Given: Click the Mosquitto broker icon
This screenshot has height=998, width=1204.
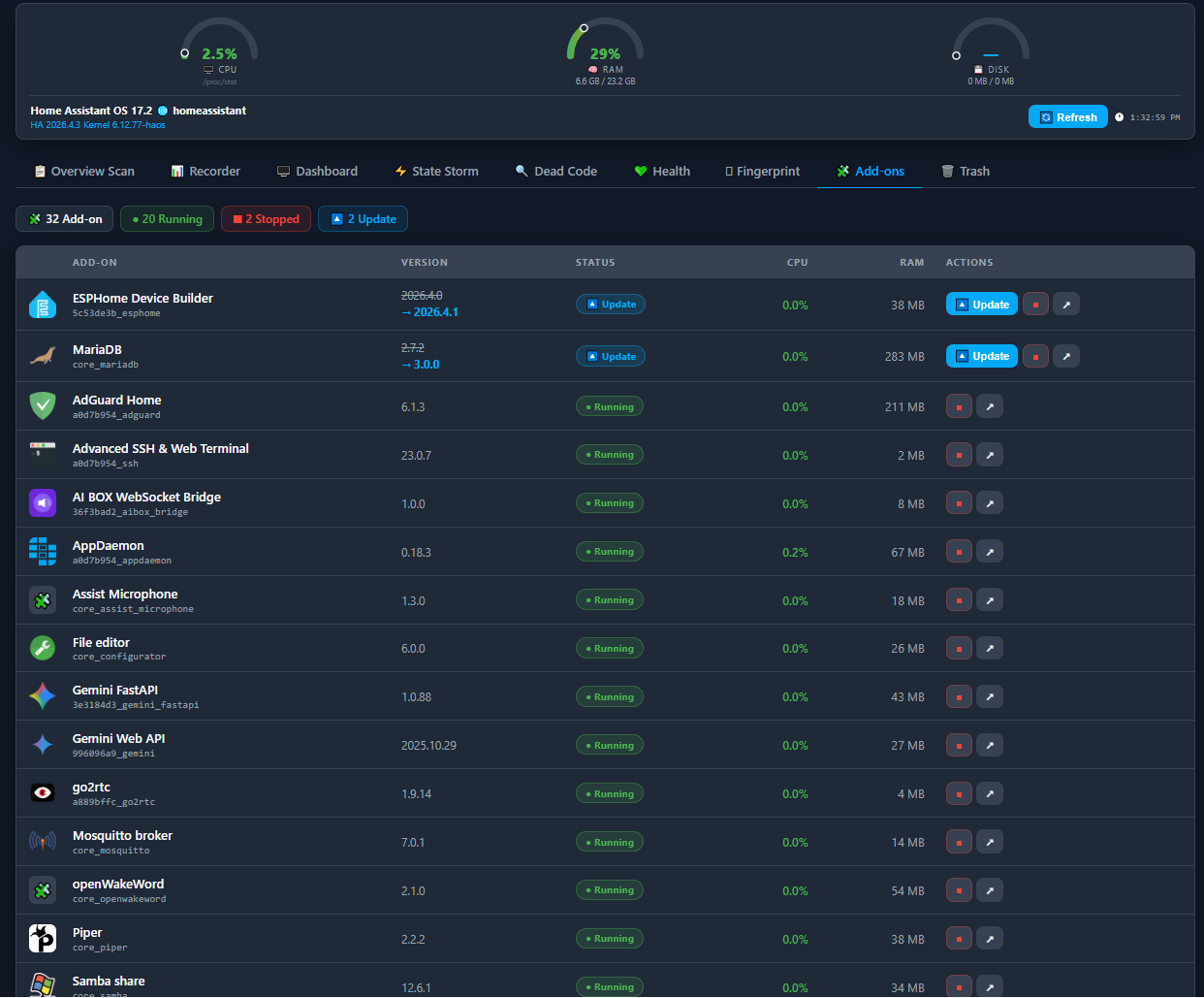Looking at the screenshot, I should [x=43, y=842].
